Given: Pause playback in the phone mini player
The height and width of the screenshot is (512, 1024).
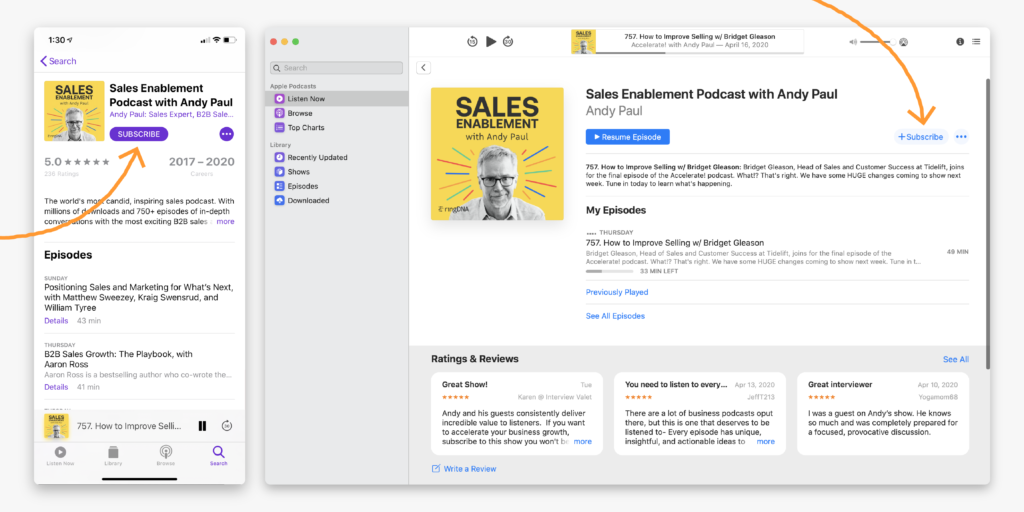Looking at the screenshot, I should tap(202, 426).
